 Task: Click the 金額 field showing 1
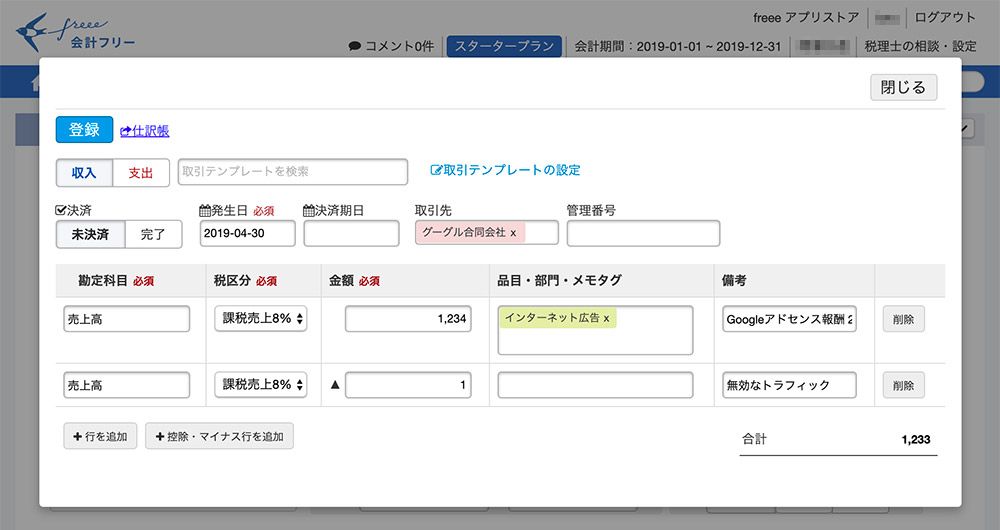pos(408,385)
